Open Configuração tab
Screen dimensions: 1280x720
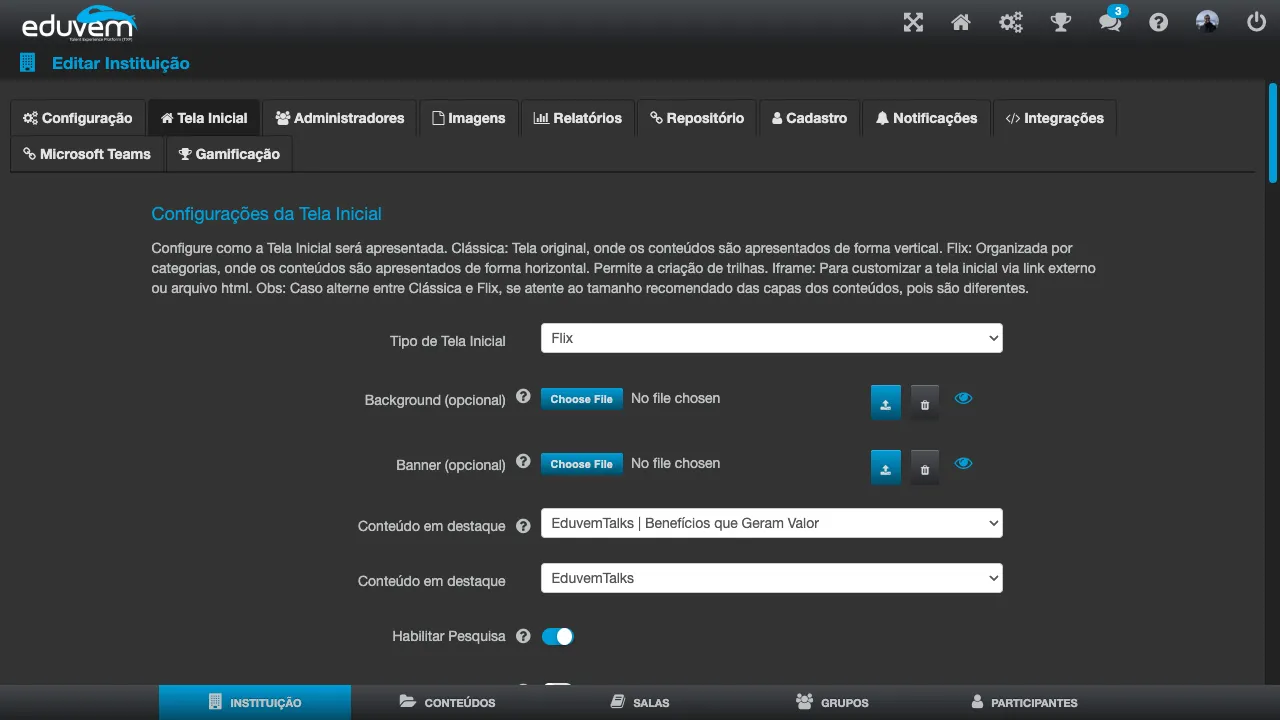click(78, 118)
